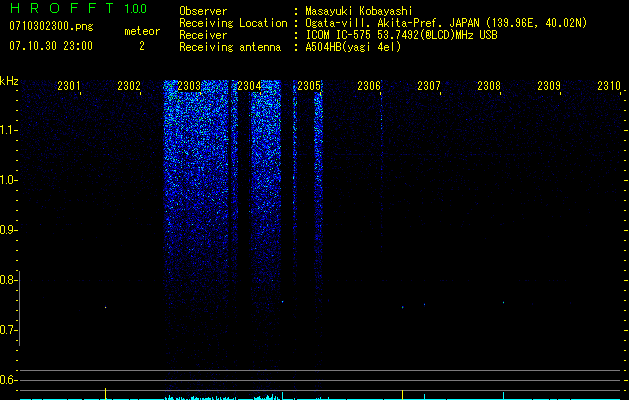The image size is (629, 400).
Task: Click the HROFFT 1.0.0 title text
Action: (79, 8)
